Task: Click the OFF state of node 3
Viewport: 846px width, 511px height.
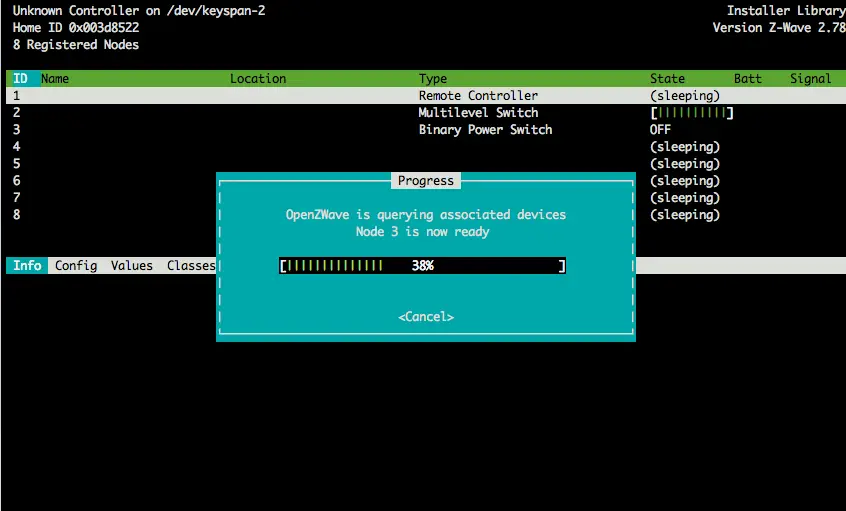Action: (x=660, y=130)
